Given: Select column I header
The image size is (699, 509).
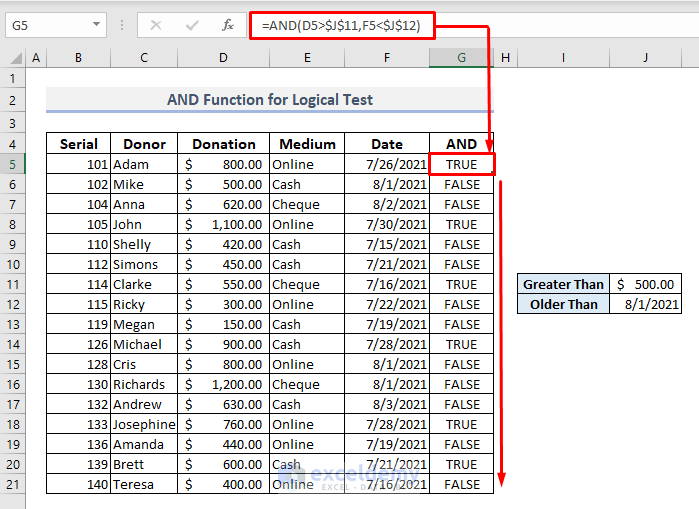Looking at the screenshot, I should tap(563, 58).
